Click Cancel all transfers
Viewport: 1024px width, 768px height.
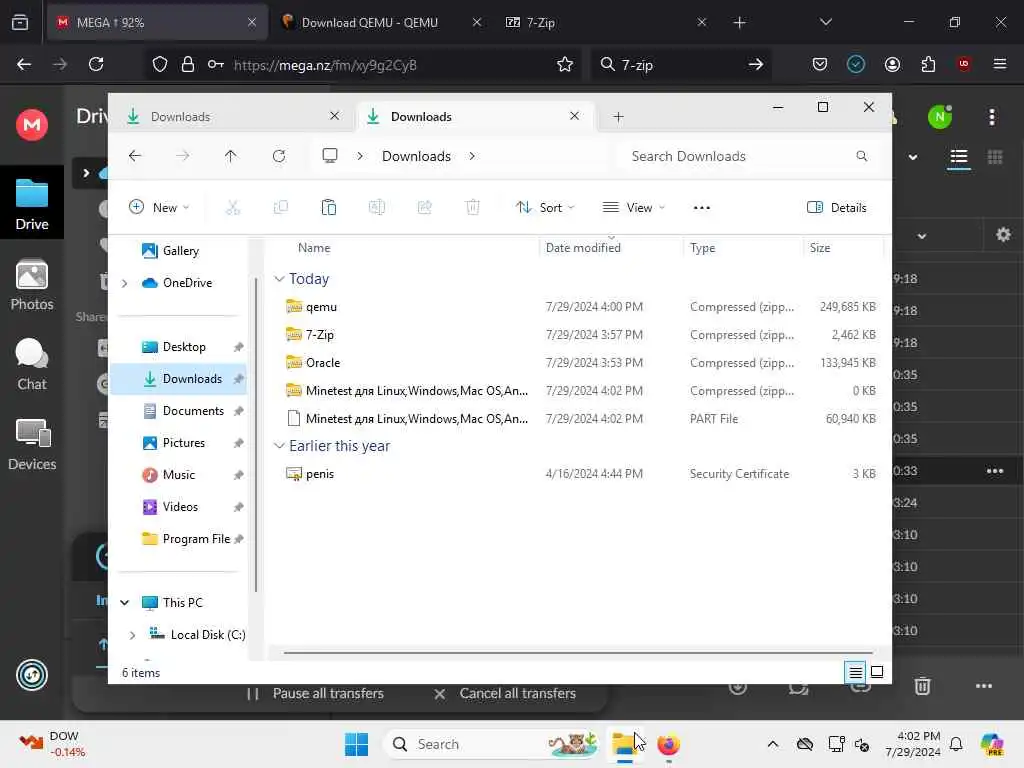[505, 694]
